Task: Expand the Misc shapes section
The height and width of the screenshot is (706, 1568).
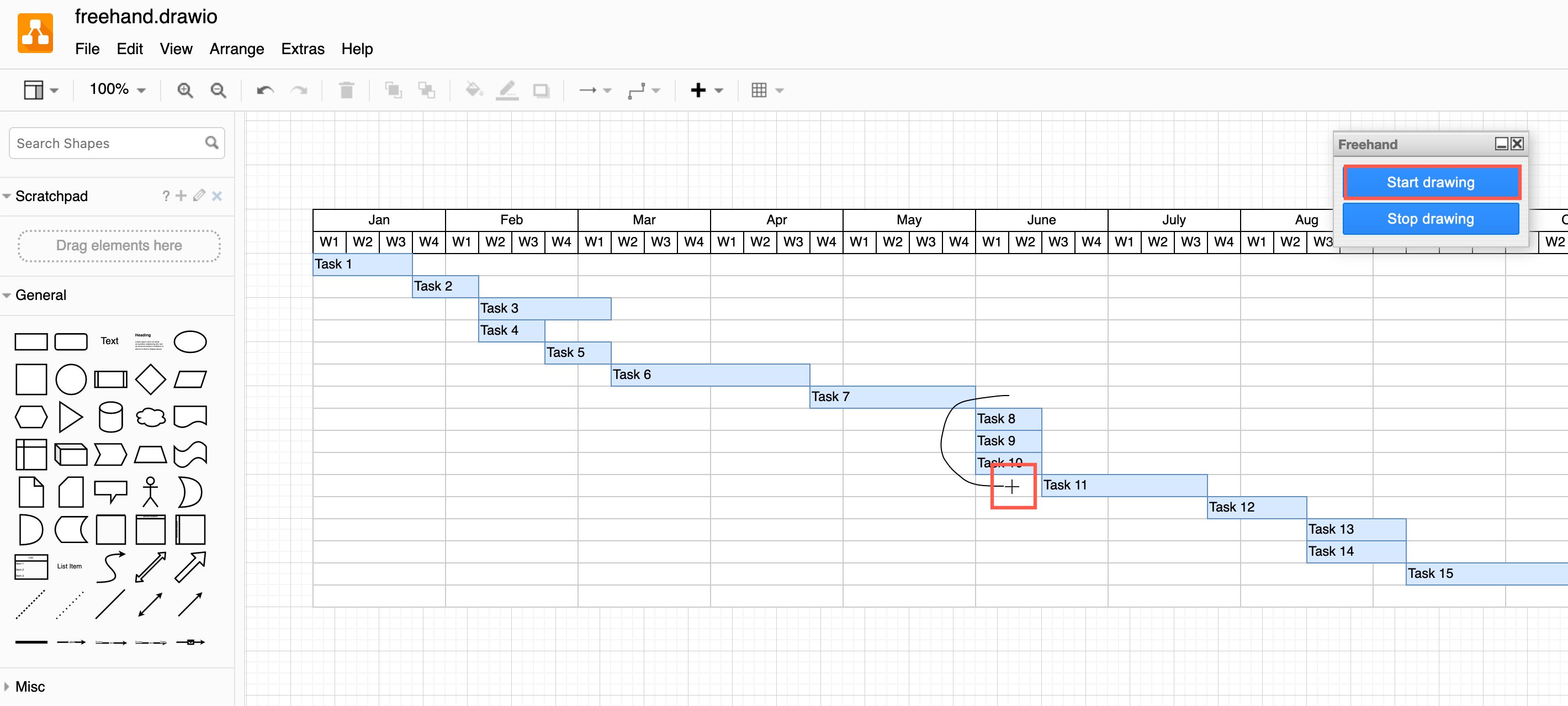Action: [29, 687]
